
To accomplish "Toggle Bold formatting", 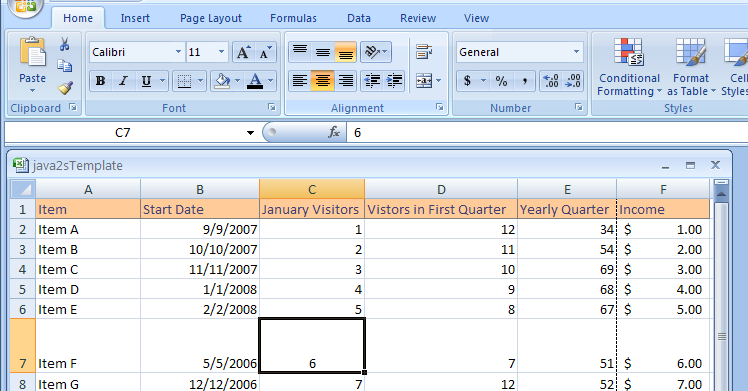I will [x=100, y=81].
